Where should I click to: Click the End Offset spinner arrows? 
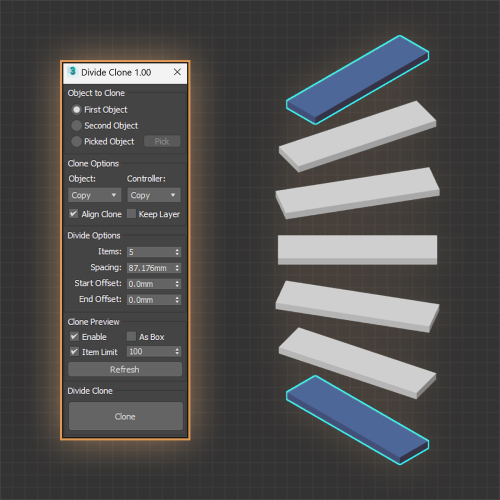(177, 300)
